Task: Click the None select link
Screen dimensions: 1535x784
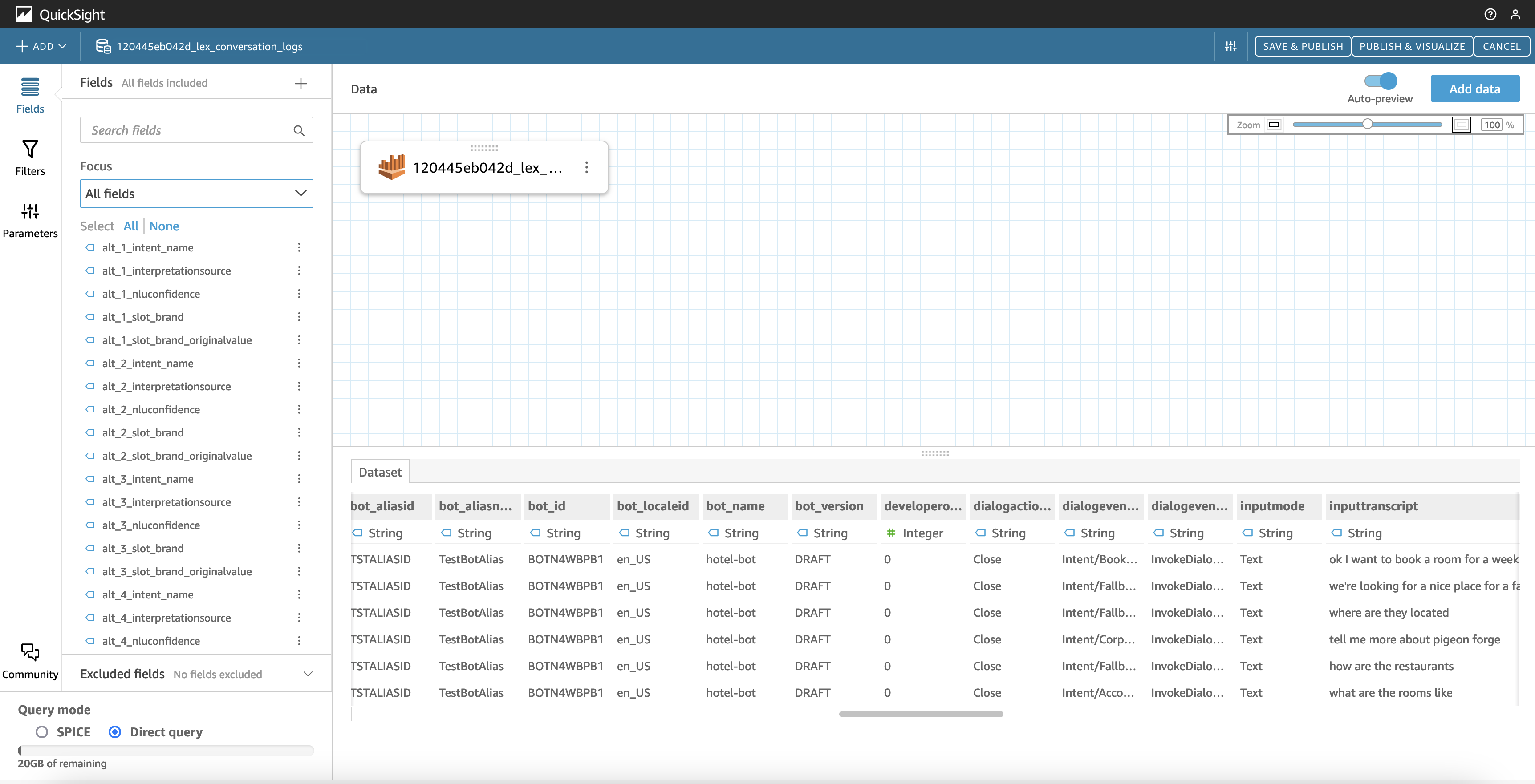Action: coord(164,226)
